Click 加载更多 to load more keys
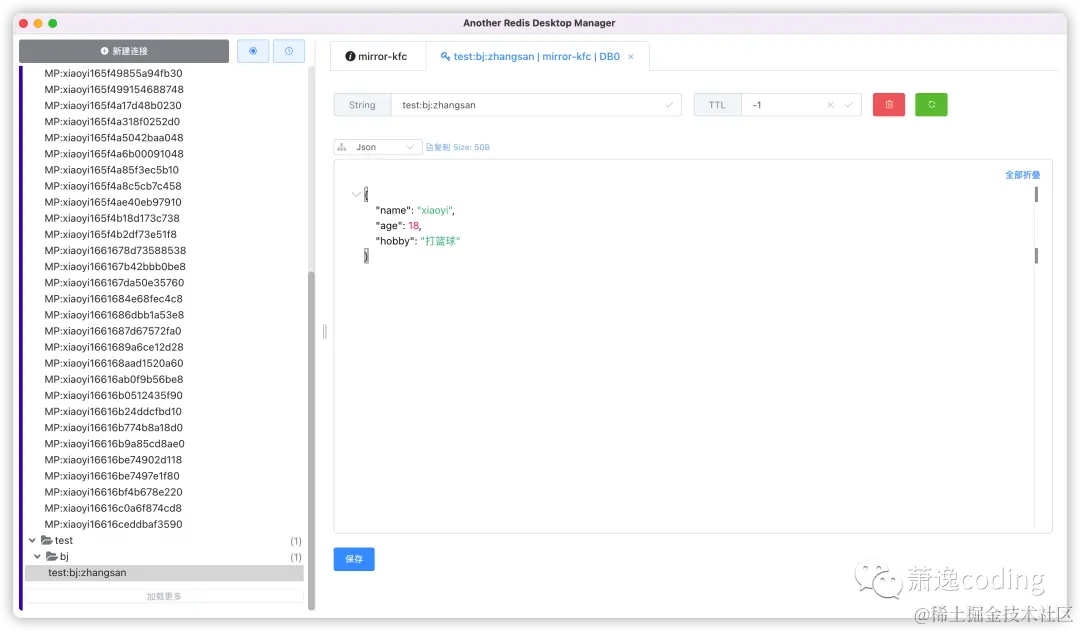Image resolution: width=1080 pixels, height=631 pixels. tap(164, 597)
